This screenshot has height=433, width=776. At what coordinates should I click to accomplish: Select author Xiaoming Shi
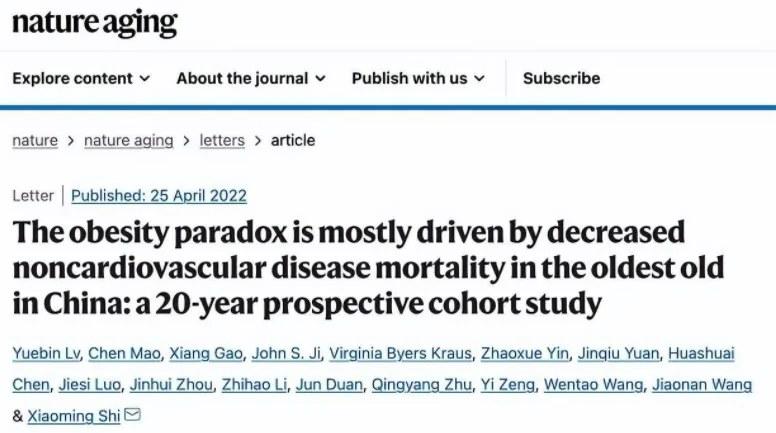pyautogui.click(x=72, y=415)
